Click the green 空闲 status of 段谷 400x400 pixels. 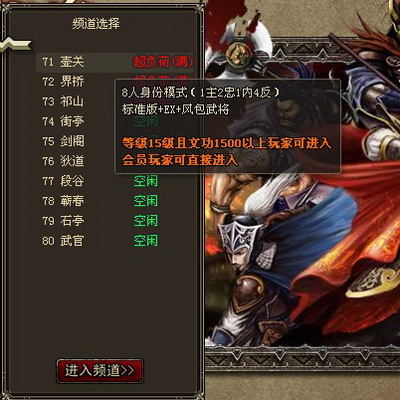146,181
